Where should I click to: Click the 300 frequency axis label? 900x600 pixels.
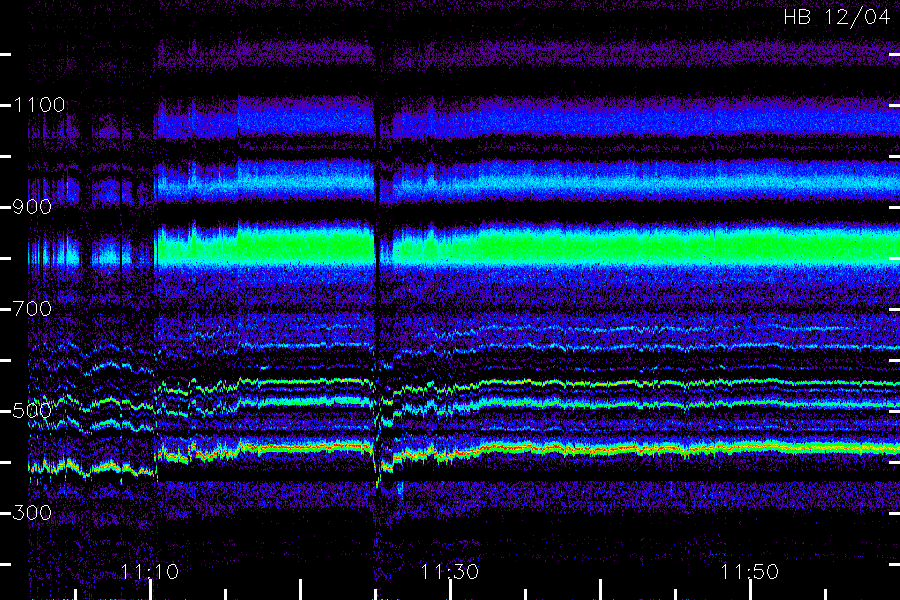(32, 513)
